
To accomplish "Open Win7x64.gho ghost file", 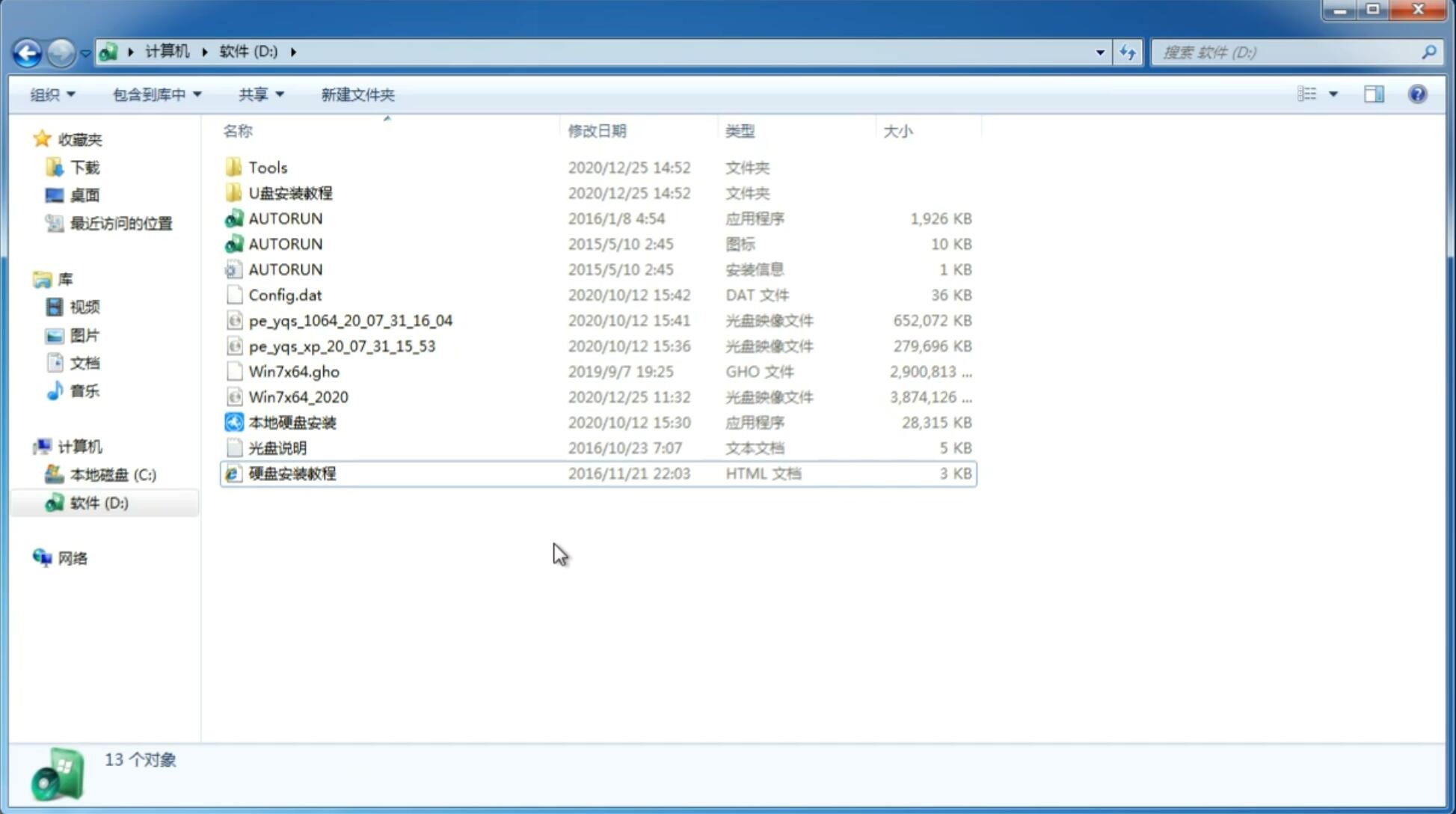I will pyautogui.click(x=293, y=370).
